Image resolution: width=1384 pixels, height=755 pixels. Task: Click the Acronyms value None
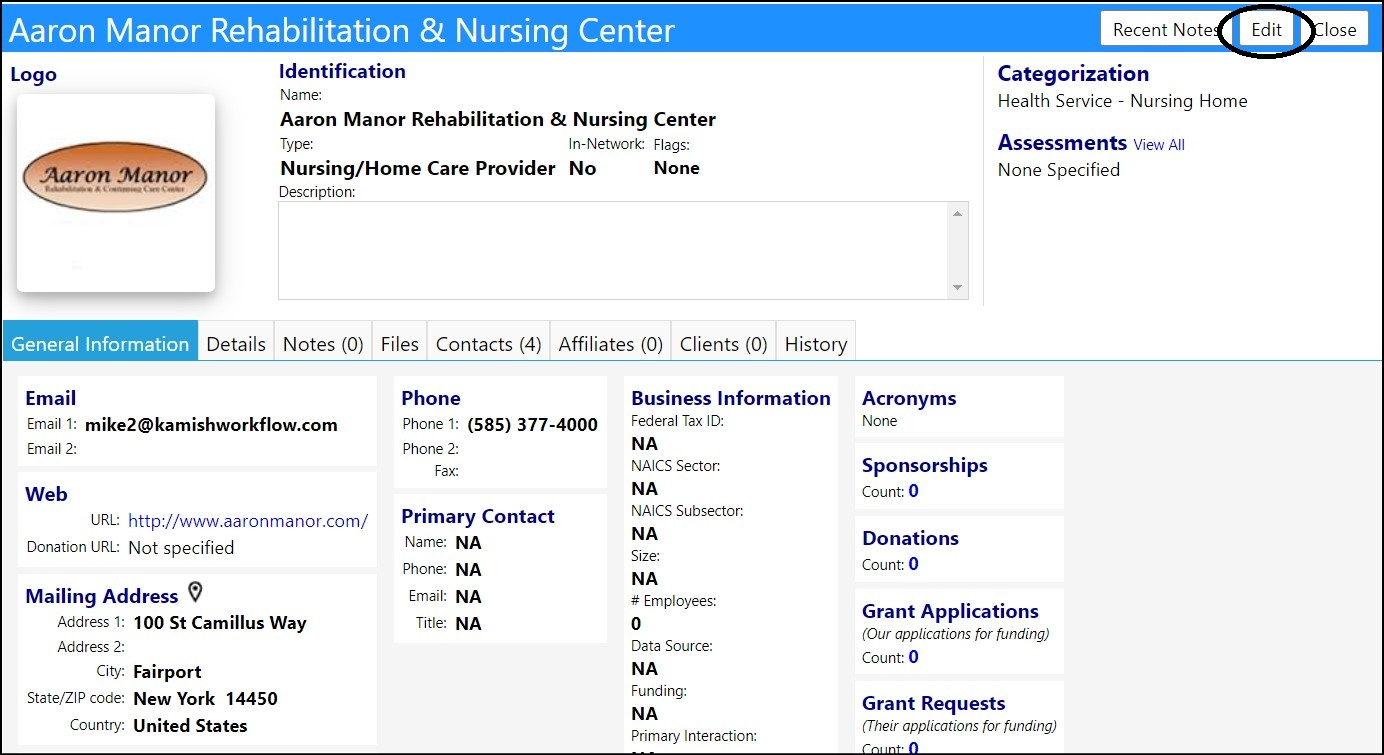coord(880,421)
